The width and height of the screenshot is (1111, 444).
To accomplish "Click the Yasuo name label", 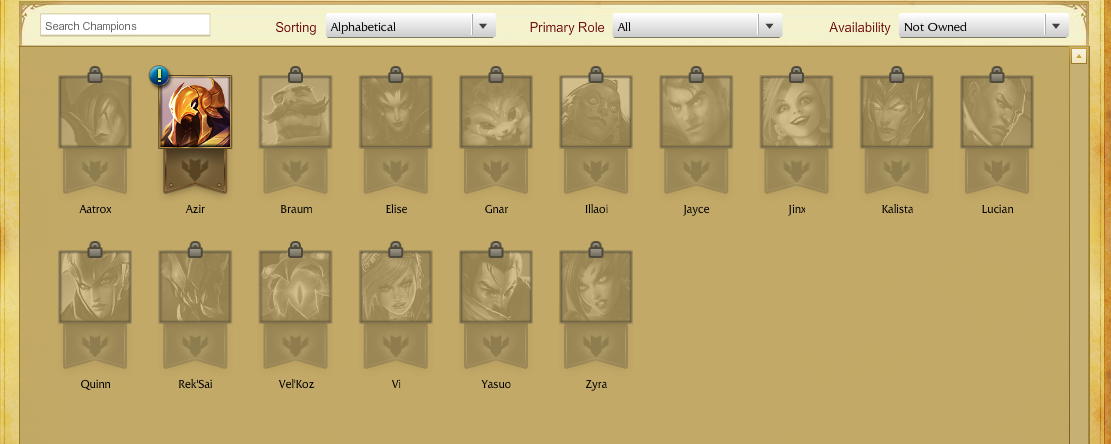I will [496, 385].
